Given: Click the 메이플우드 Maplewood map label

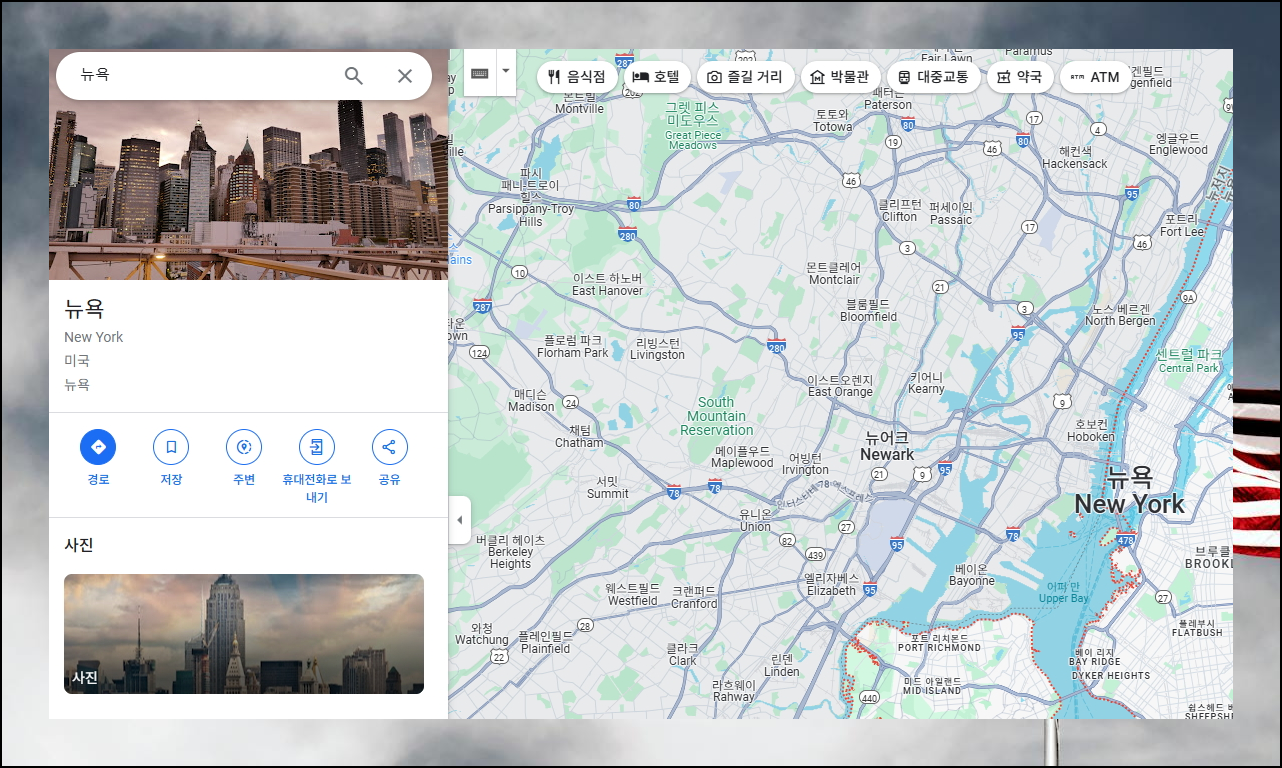Looking at the screenshot, I should (743, 457).
